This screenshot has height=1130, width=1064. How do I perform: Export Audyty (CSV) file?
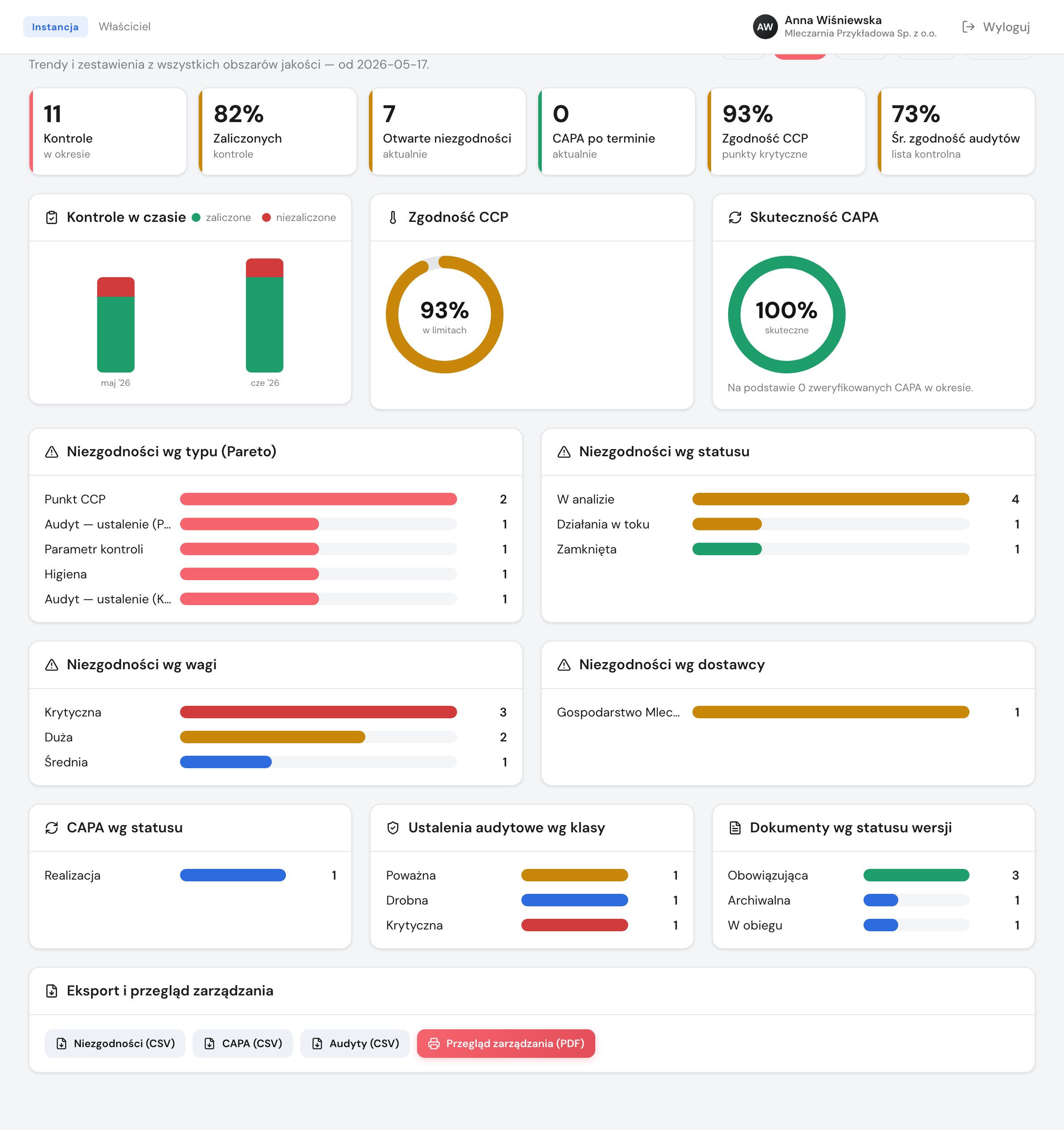355,1044
